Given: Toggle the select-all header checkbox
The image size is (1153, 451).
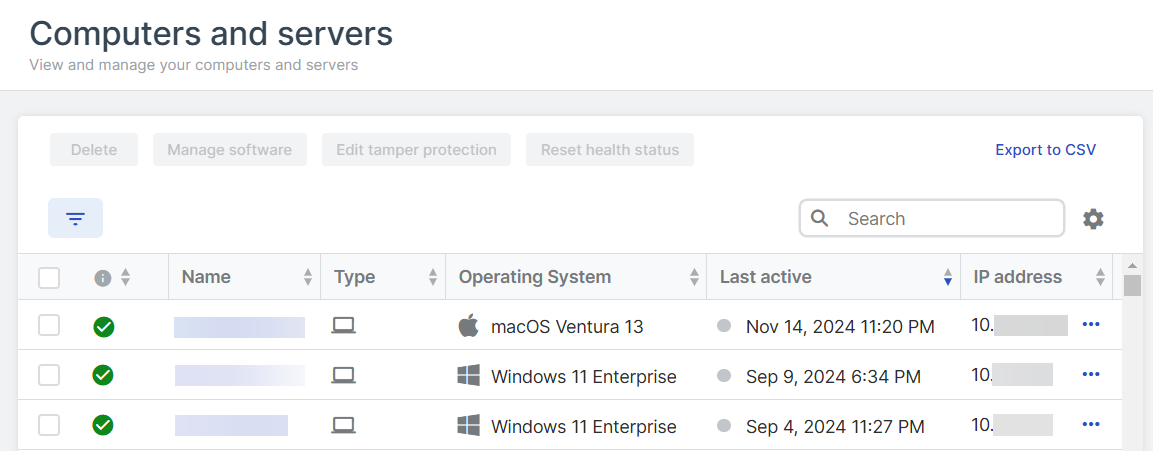Looking at the screenshot, I should [49, 278].
